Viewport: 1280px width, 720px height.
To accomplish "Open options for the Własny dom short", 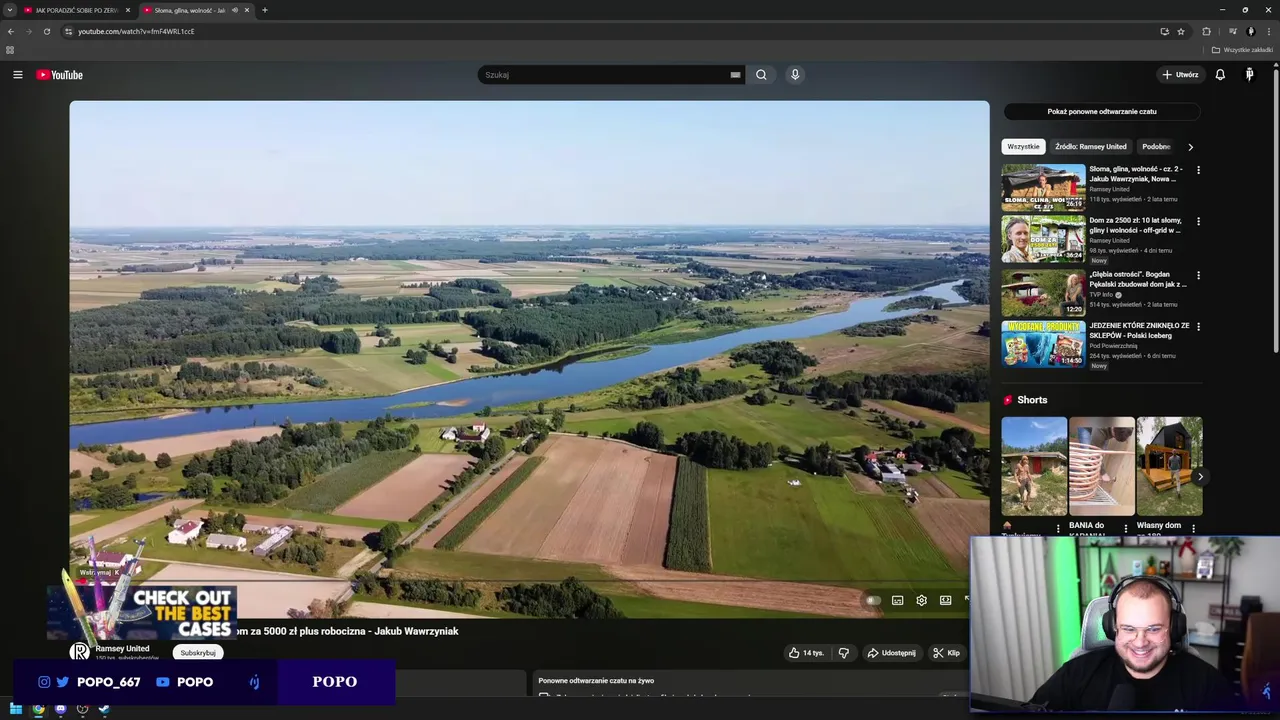I will click(x=1193, y=528).
